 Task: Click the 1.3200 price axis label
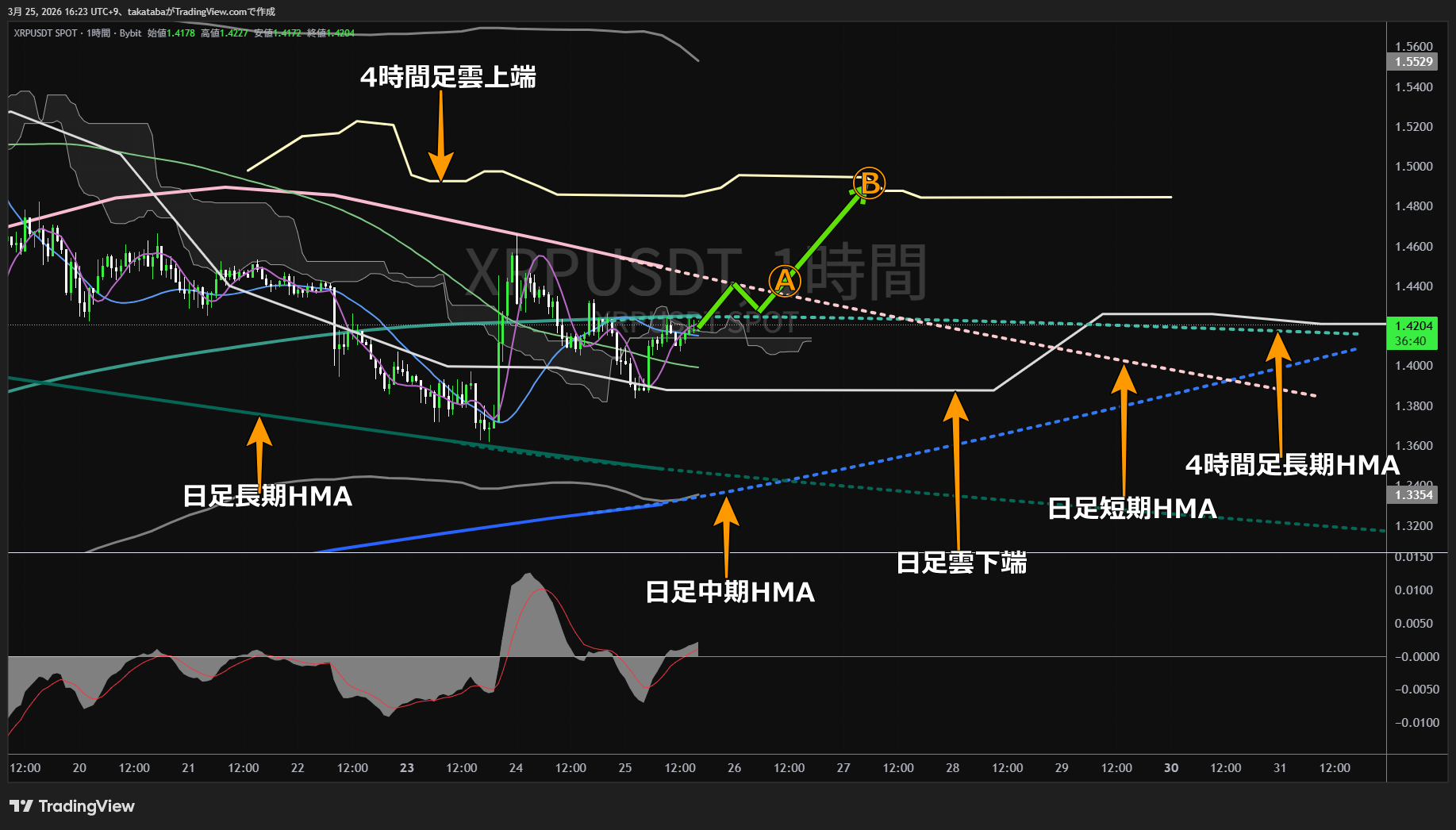coord(1414,526)
